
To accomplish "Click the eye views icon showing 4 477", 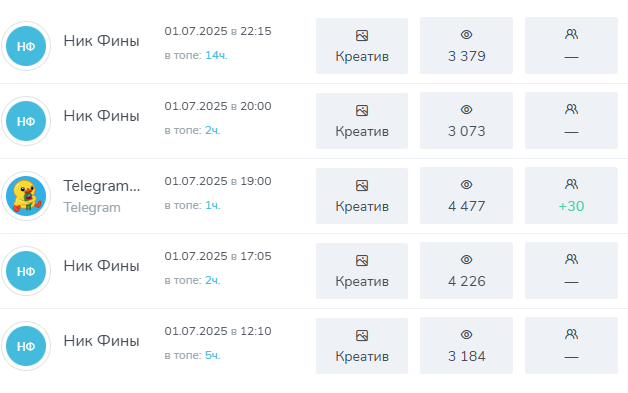I will (x=466, y=185).
